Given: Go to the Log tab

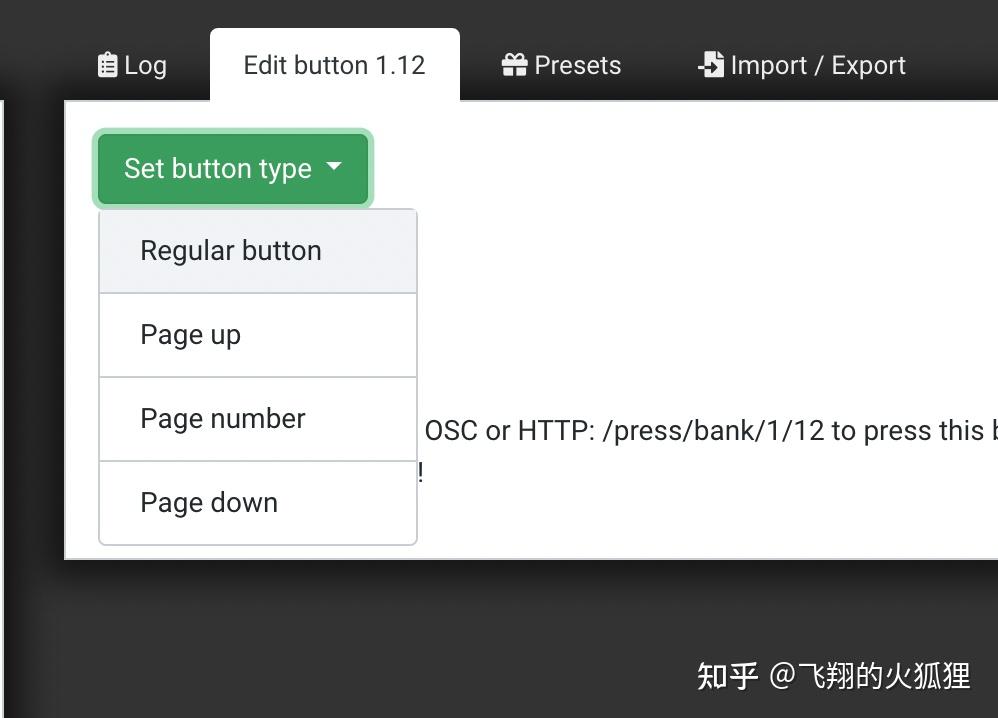Looking at the screenshot, I should (x=131, y=64).
